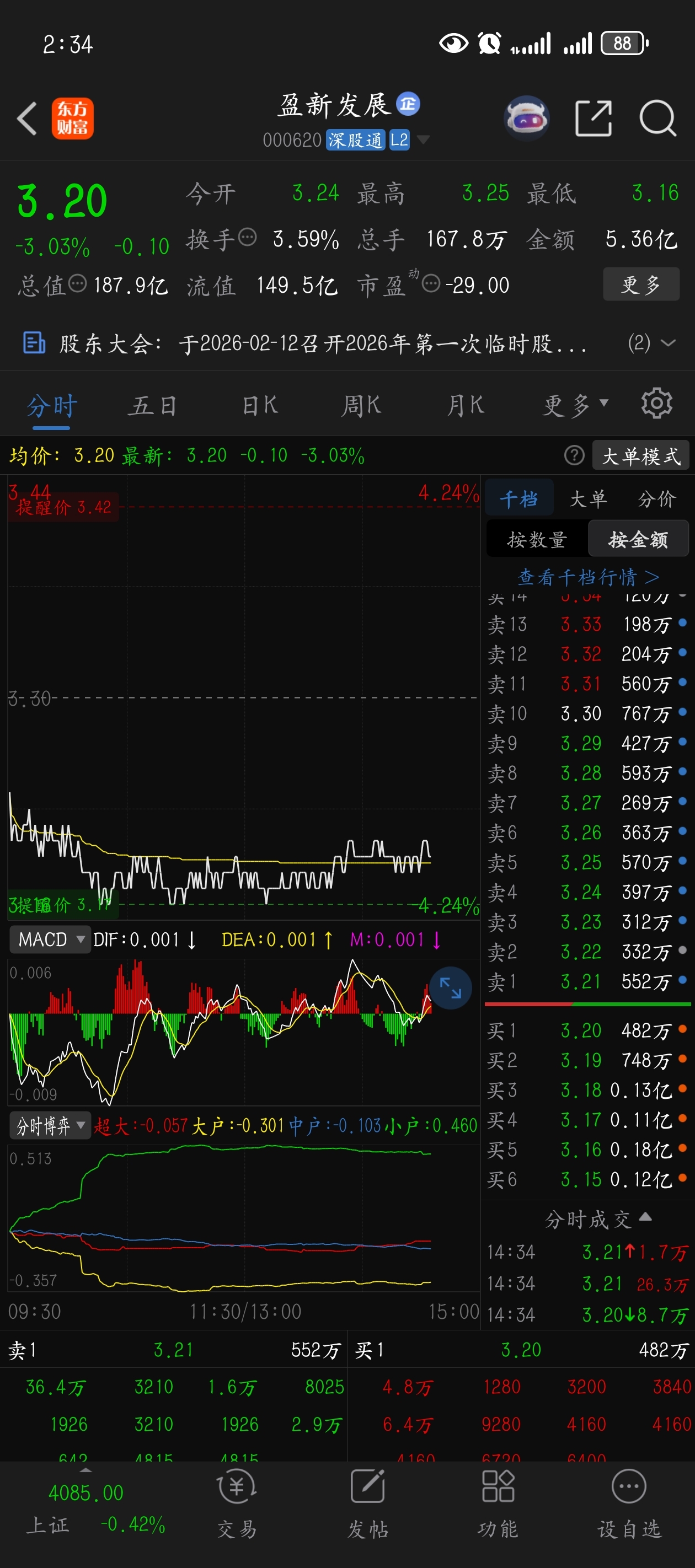Switch to the 五日 chart tab
This screenshot has width=695, height=1568.
click(x=152, y=405)
